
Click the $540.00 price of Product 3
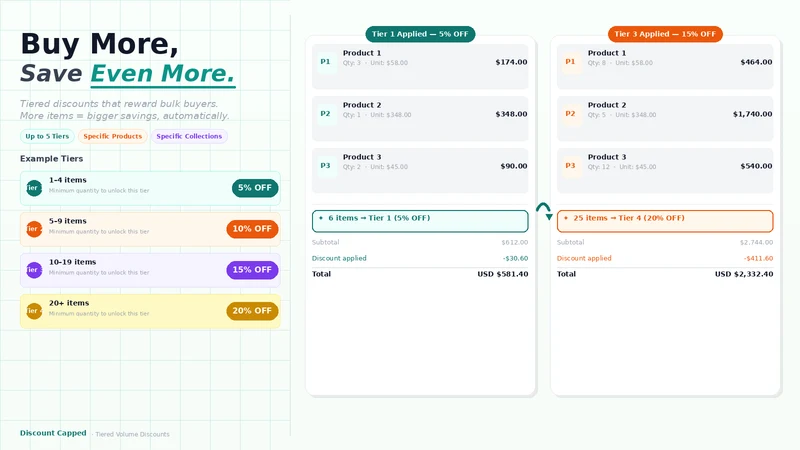tap(756, 166)
